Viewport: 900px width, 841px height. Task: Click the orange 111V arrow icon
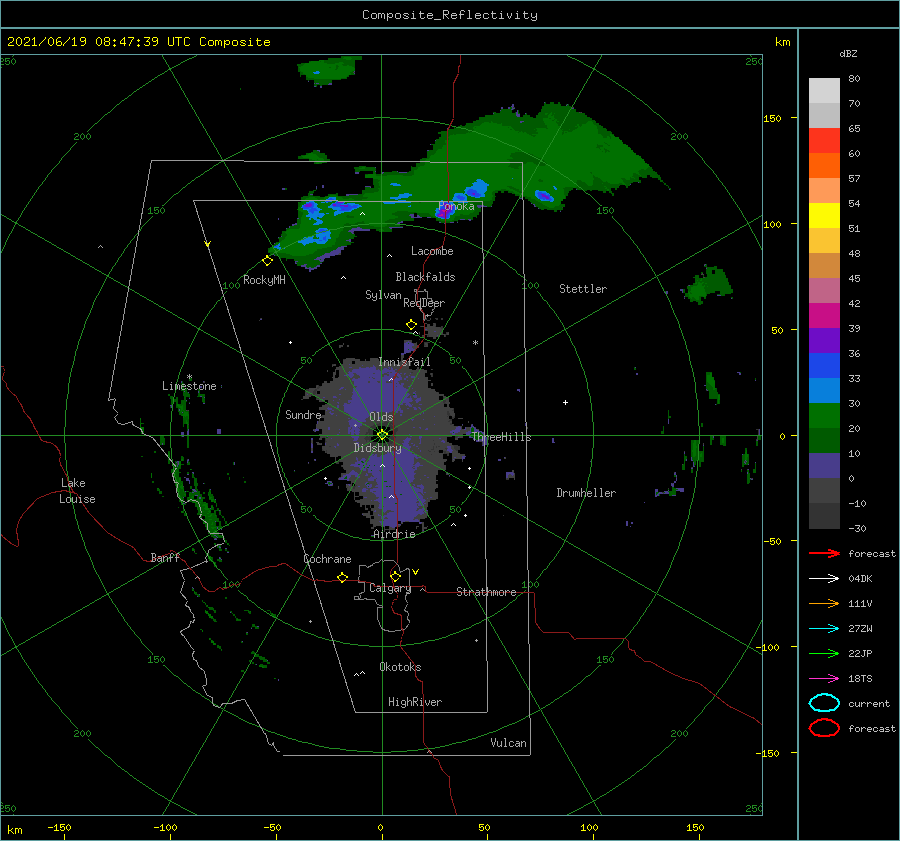pyautogui.click(x=824, y=603)
